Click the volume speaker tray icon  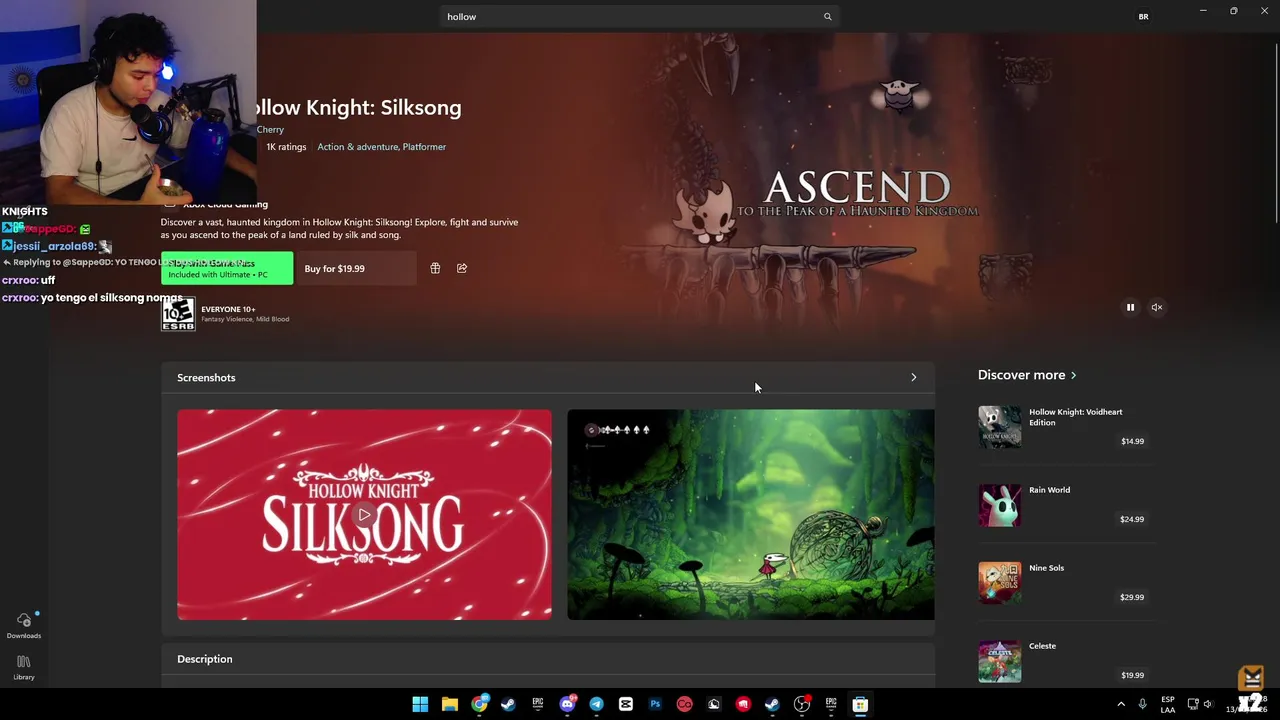click(1207, 704)
